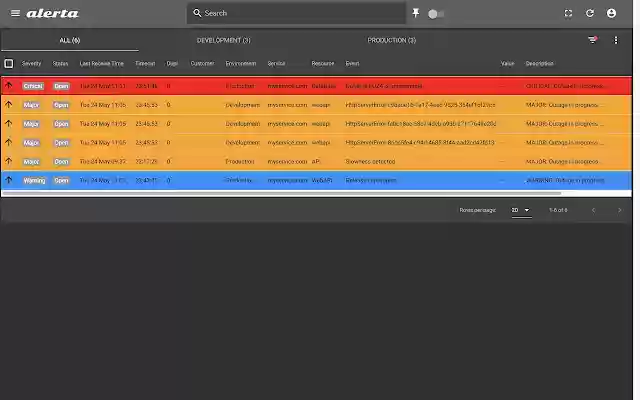The image size is (640, 400).
Task: Sort by Last Receive Time column
Action: (x=102, y=64)
